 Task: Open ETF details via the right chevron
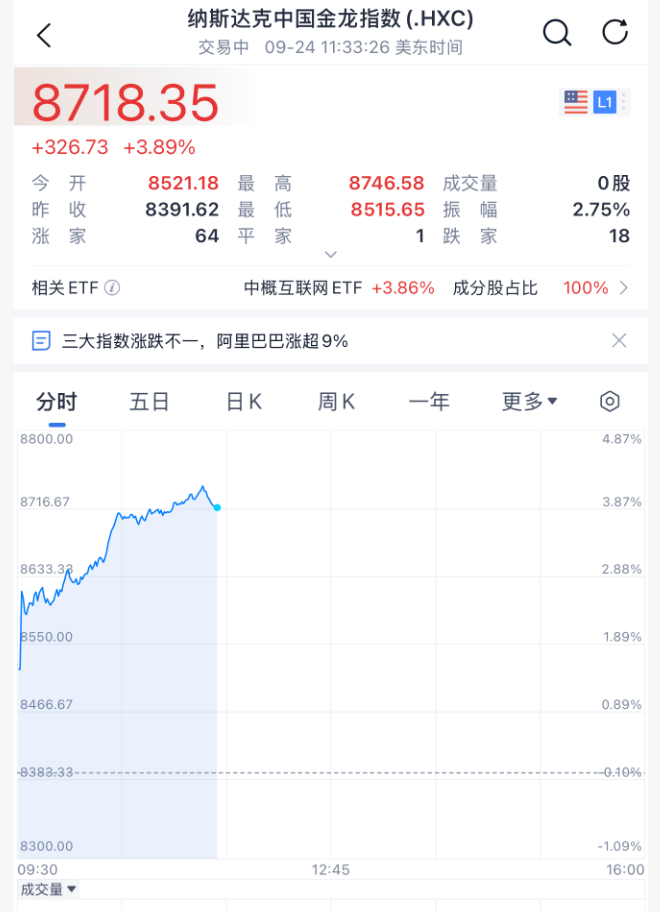[624, 287]
